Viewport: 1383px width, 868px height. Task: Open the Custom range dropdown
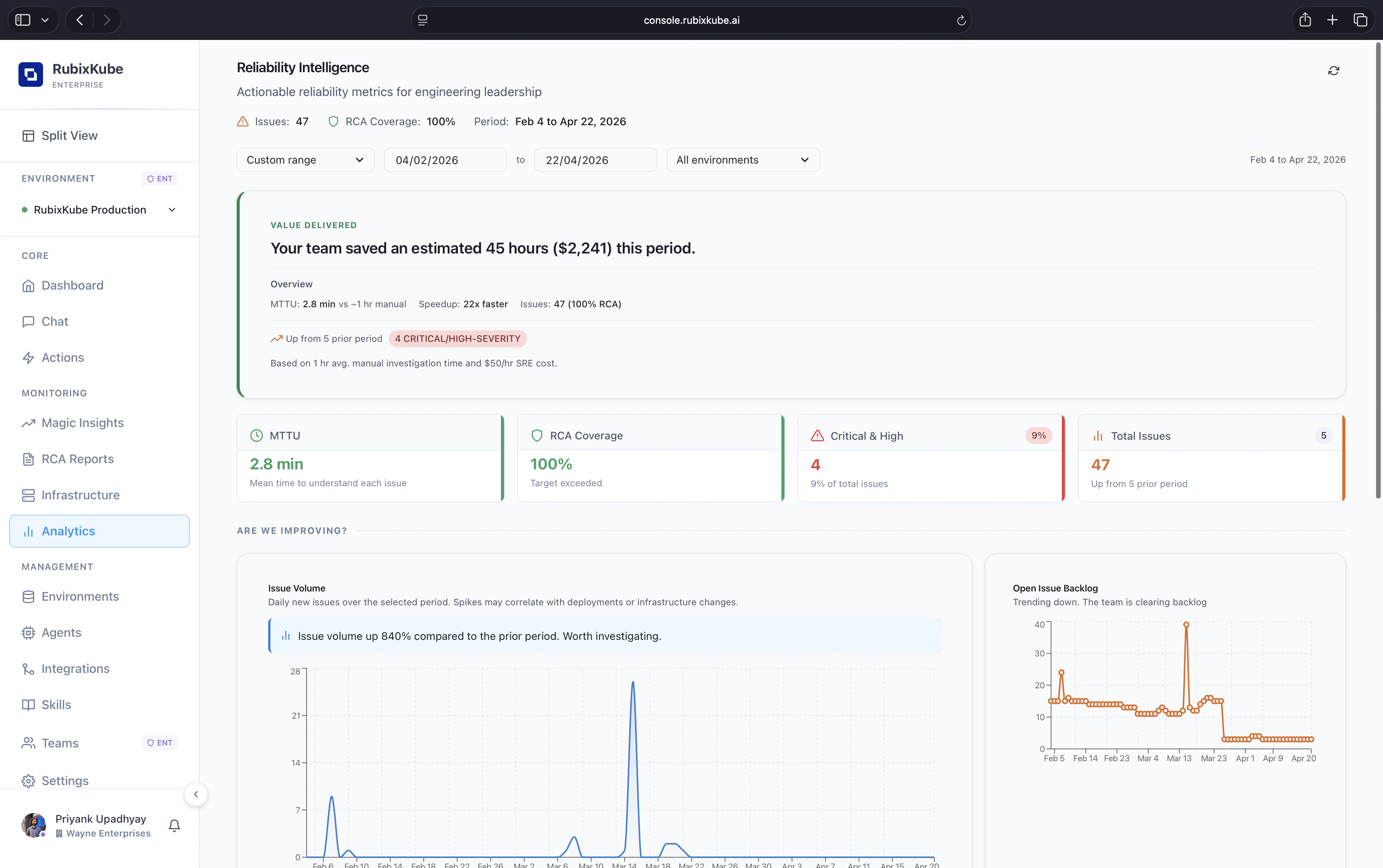[x=305, y=160]
